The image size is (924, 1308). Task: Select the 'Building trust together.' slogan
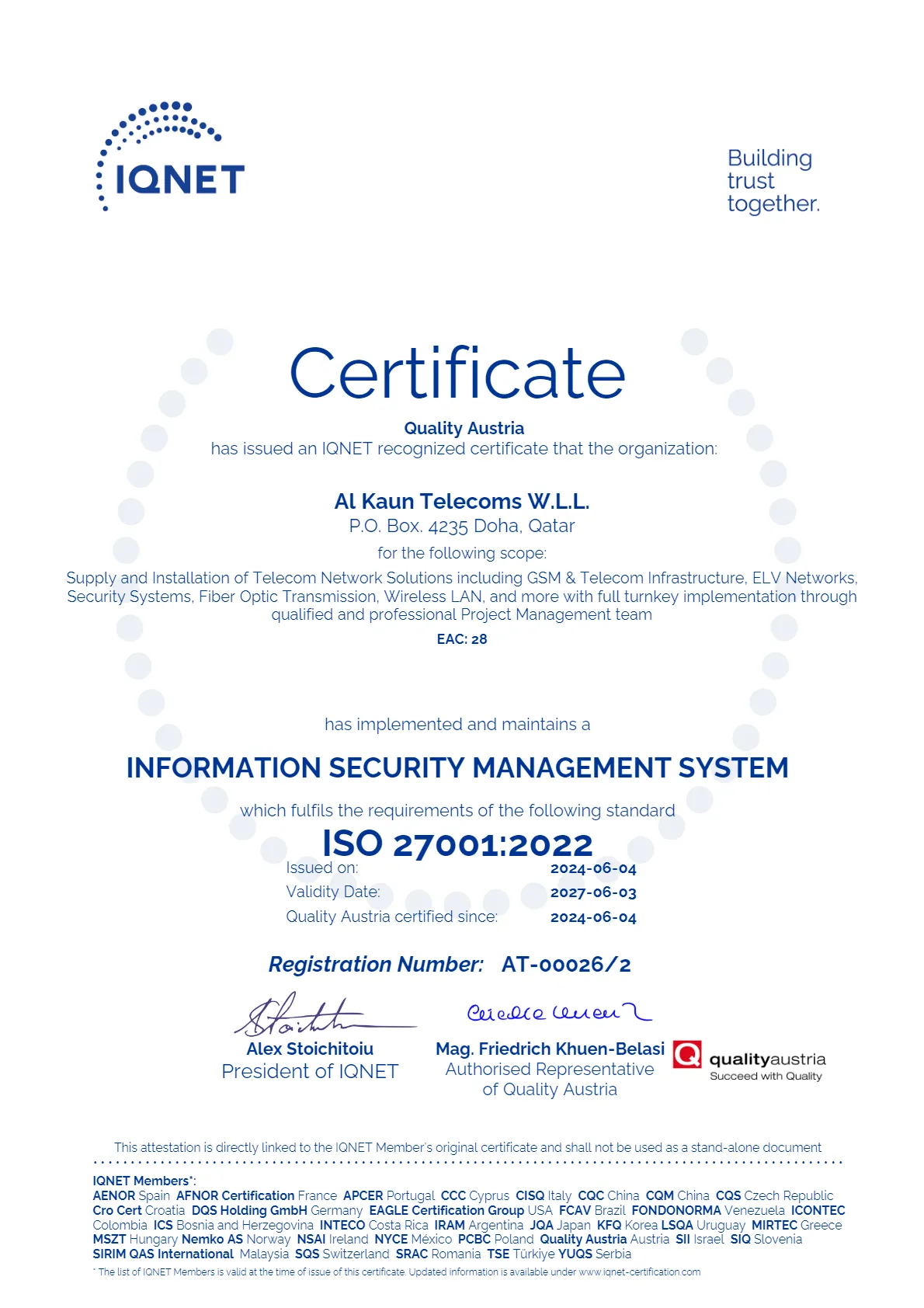tap(773, 181)
